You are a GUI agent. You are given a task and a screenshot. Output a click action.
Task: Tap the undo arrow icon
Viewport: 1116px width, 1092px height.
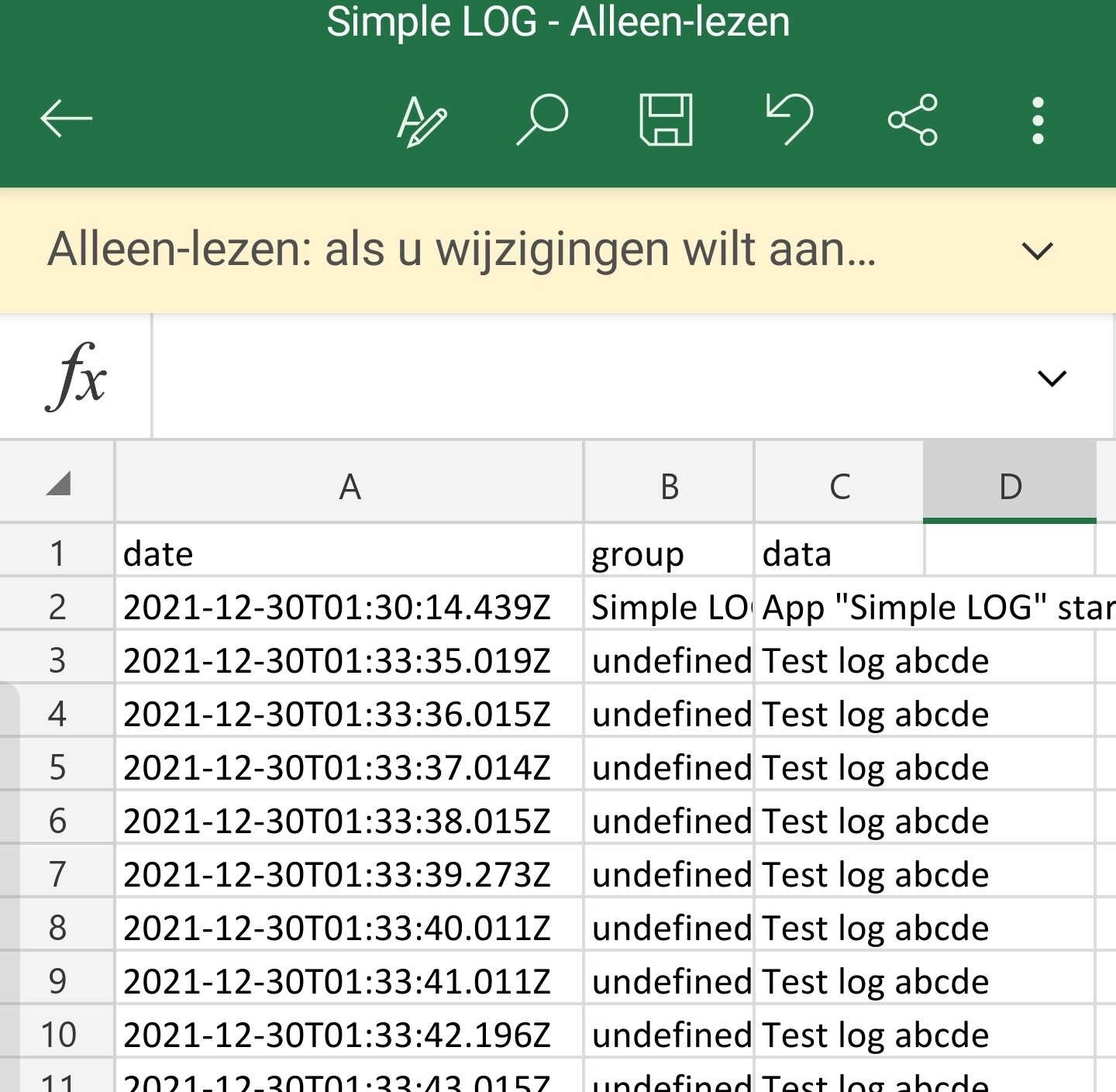[x=789, y=119]
